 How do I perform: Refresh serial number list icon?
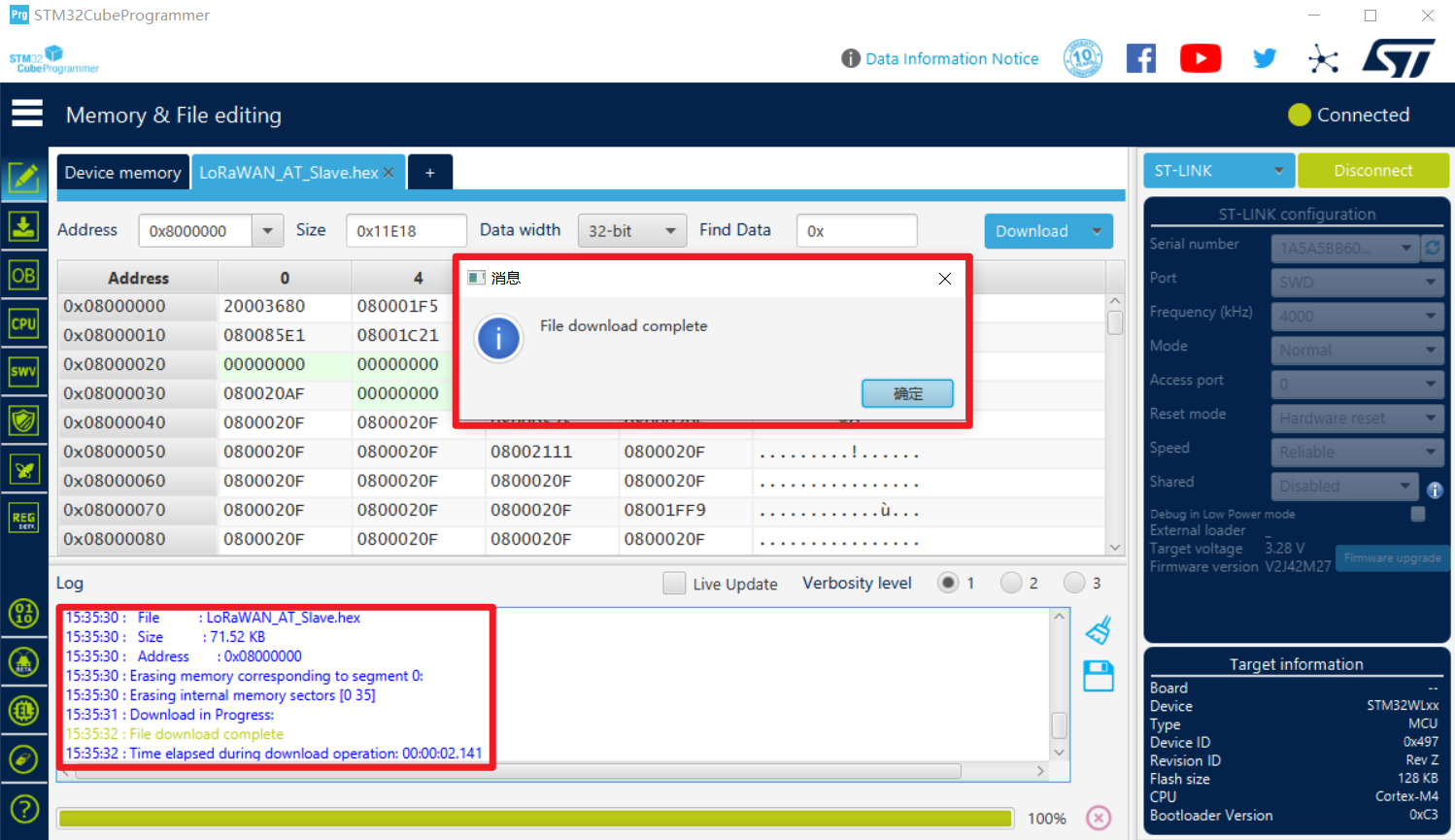pyautogui.click(x=1433, y=248)
